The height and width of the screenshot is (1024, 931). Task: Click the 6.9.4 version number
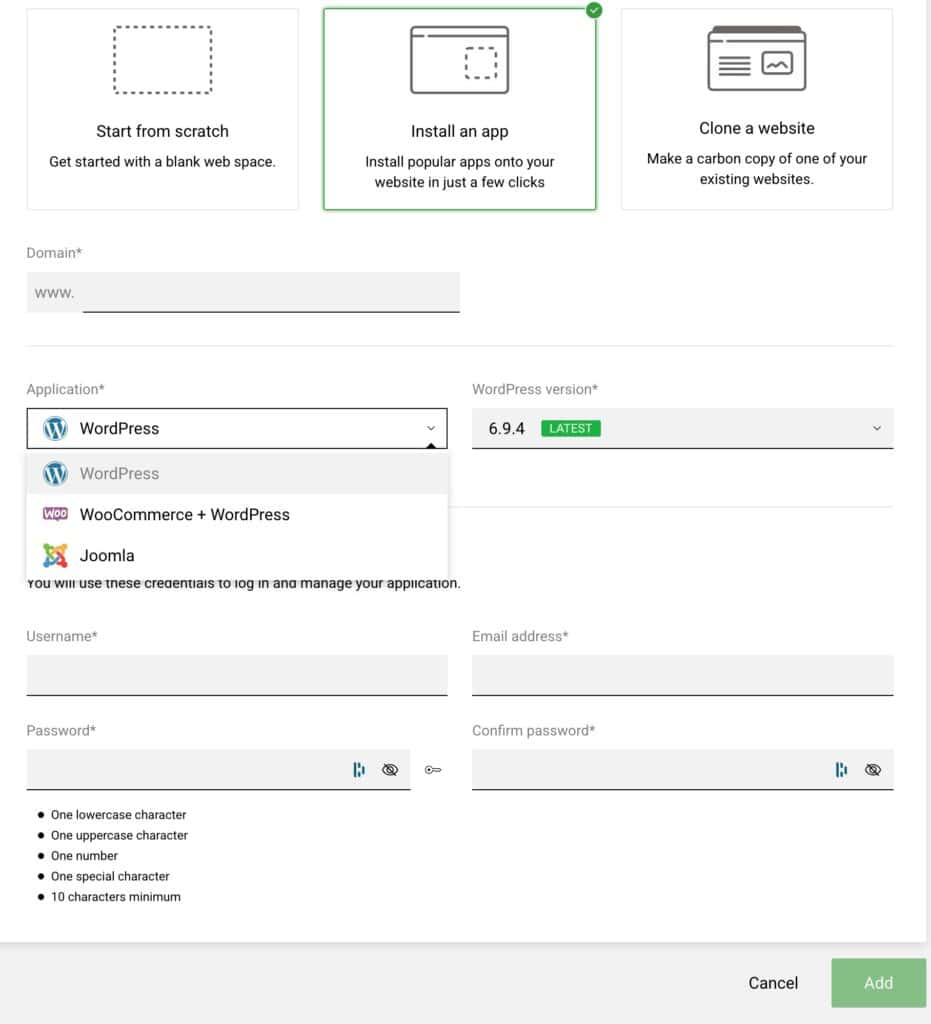point(507,428)
